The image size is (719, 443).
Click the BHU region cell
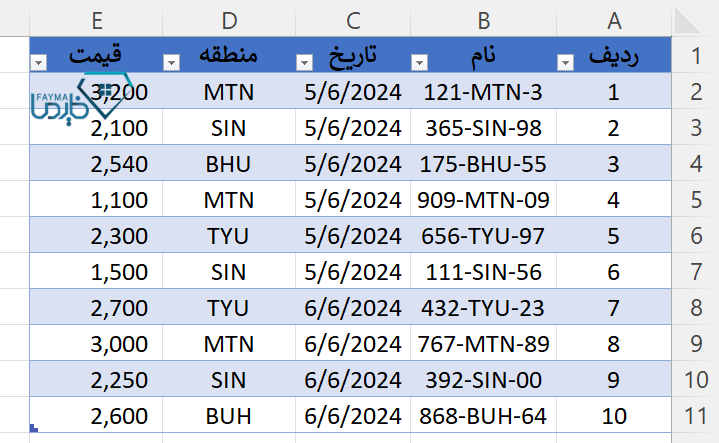point(229,163)
